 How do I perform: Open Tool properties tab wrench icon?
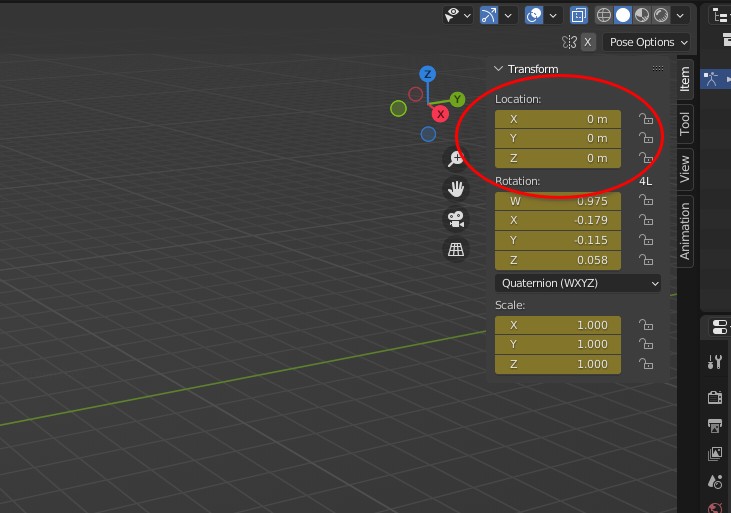(715, 362)
